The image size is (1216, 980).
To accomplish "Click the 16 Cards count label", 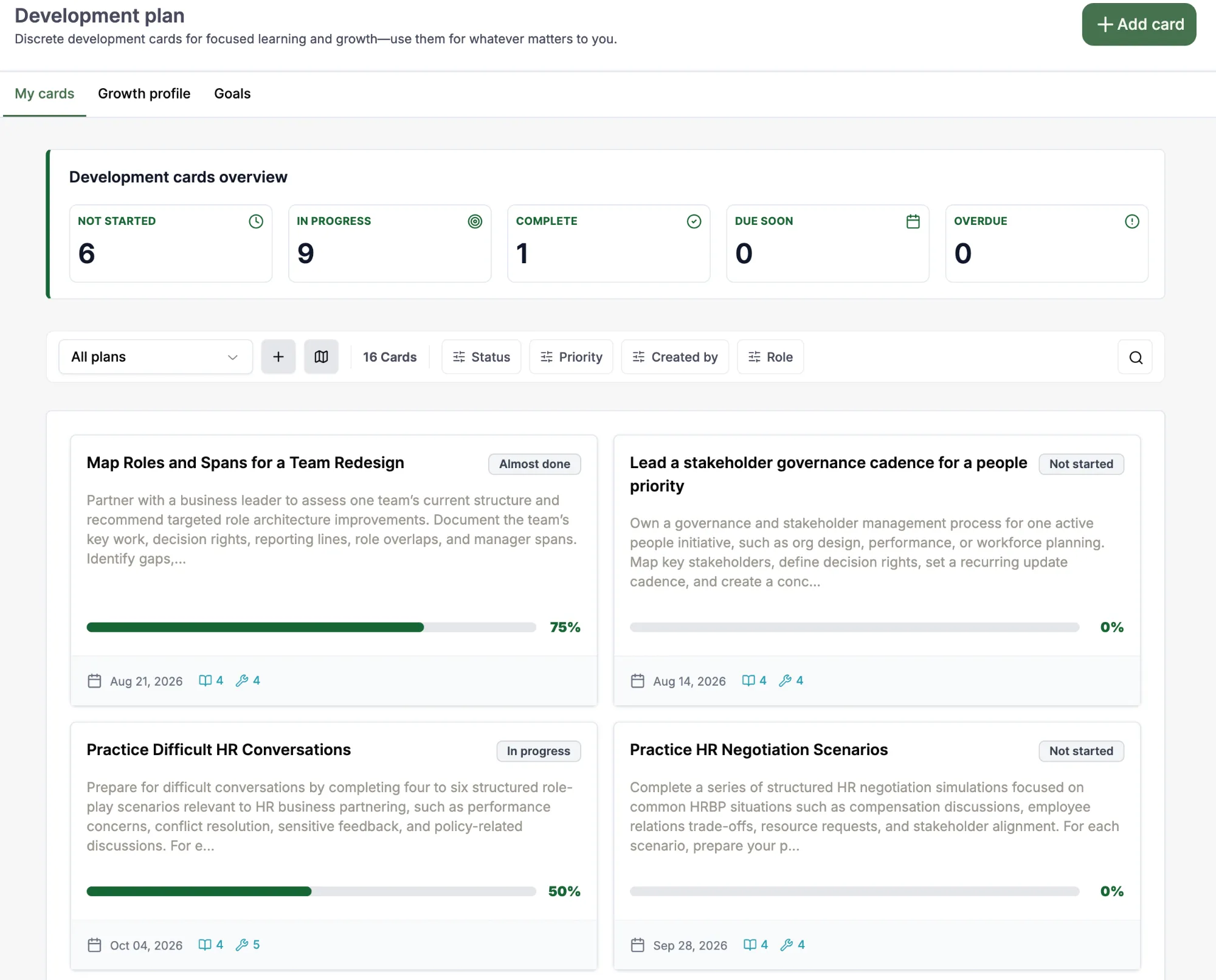I will (390, 357).
